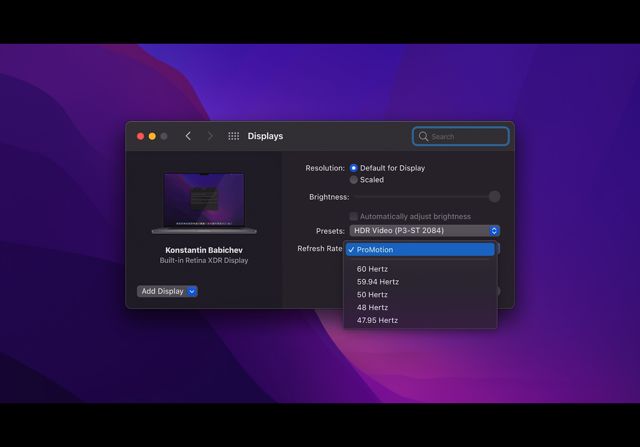The width and height of the screenshot is (640, 447).
Task: Minimize the Displays window
Action: coord(152,136)
